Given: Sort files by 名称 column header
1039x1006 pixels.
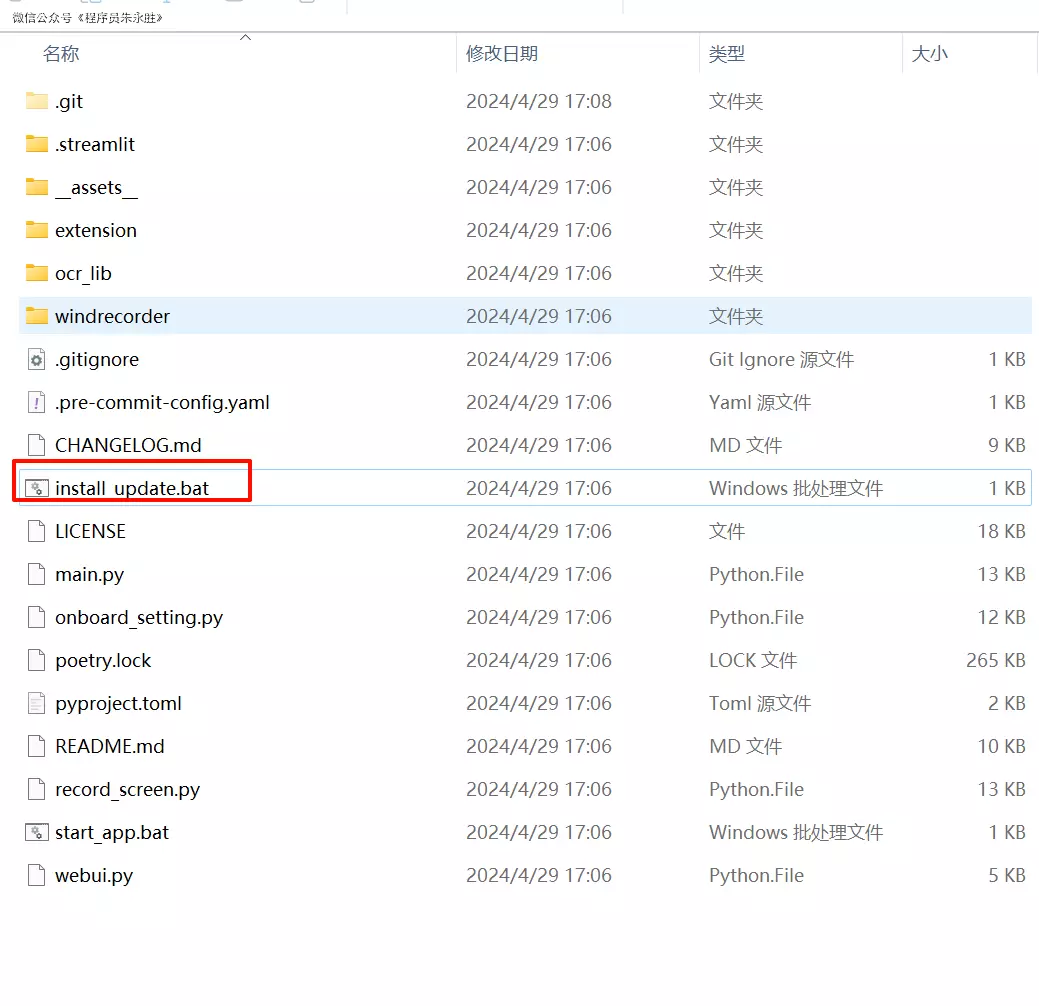Looking at the screenshot, I should coord(61,54).
